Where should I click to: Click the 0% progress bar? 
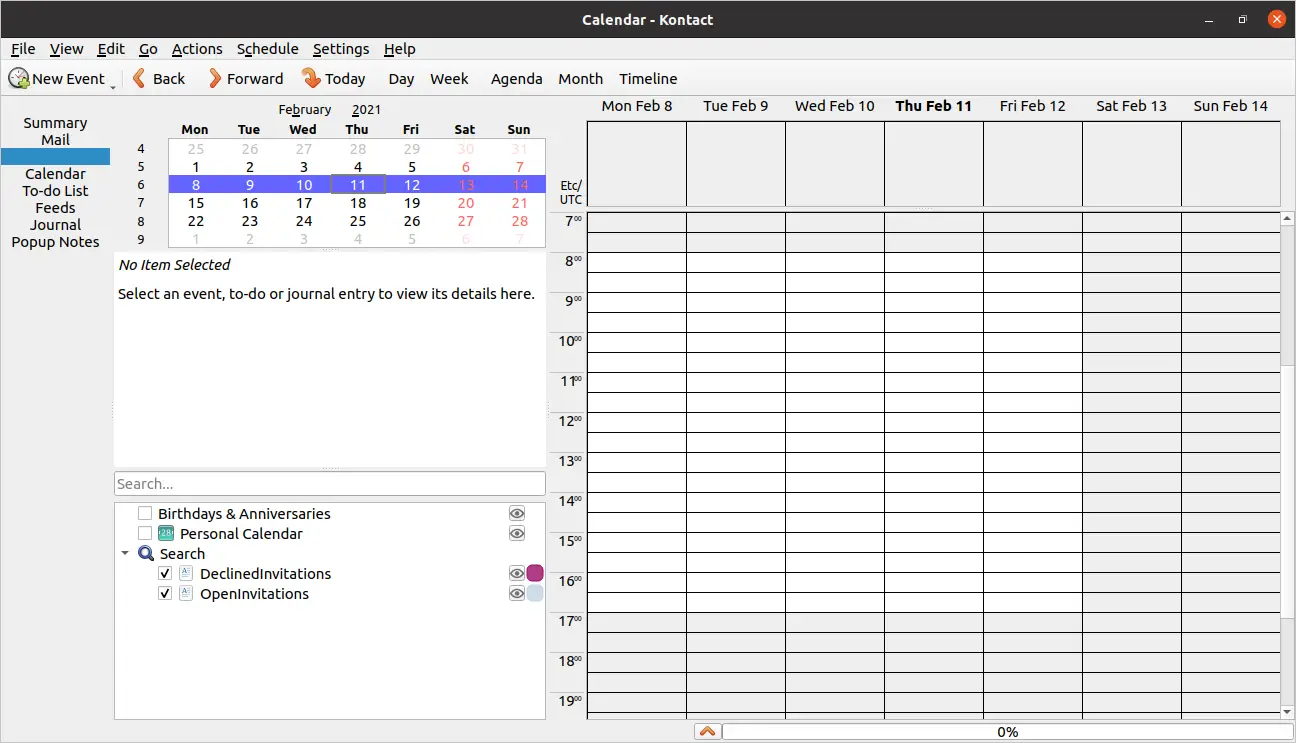1007,732
